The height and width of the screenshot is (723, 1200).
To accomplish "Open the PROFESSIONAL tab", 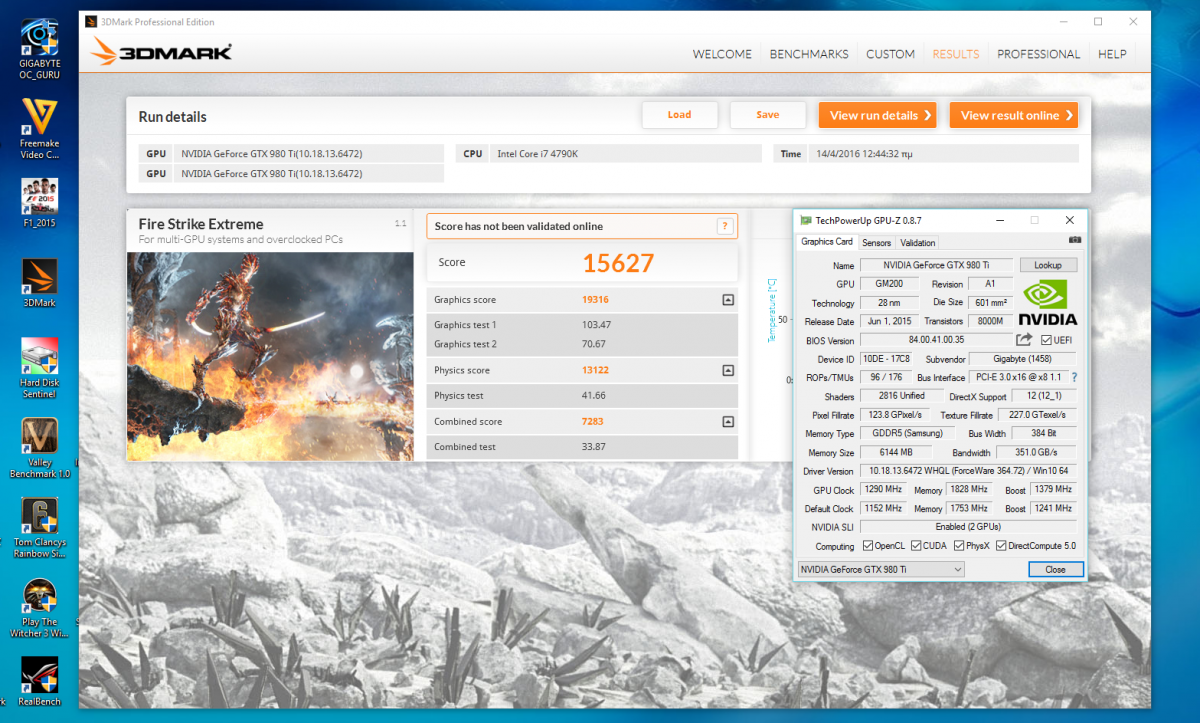I will [1038, 54].
